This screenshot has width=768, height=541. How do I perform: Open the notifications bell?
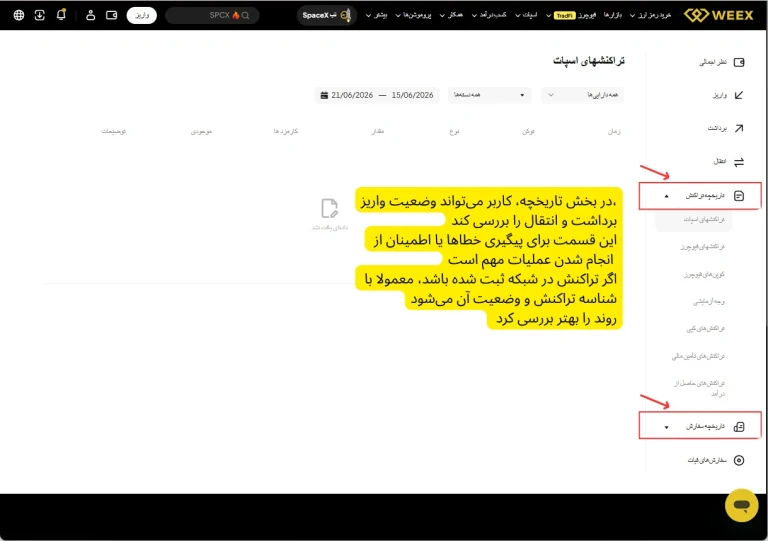point(61,15)
